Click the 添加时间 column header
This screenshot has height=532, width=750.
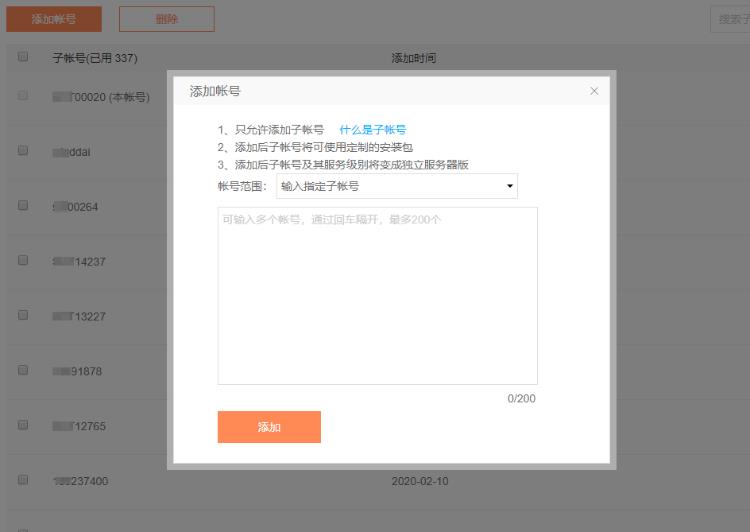pyautogui.click(x=414, y=58)
